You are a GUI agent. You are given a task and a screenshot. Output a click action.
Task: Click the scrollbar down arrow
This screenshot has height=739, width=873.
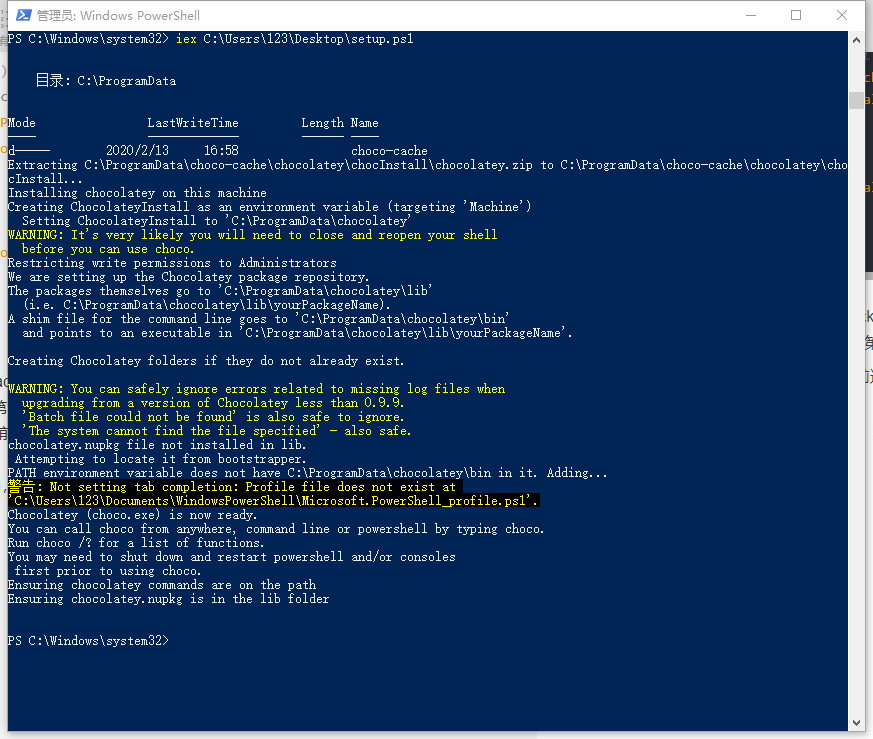[856, 721]
